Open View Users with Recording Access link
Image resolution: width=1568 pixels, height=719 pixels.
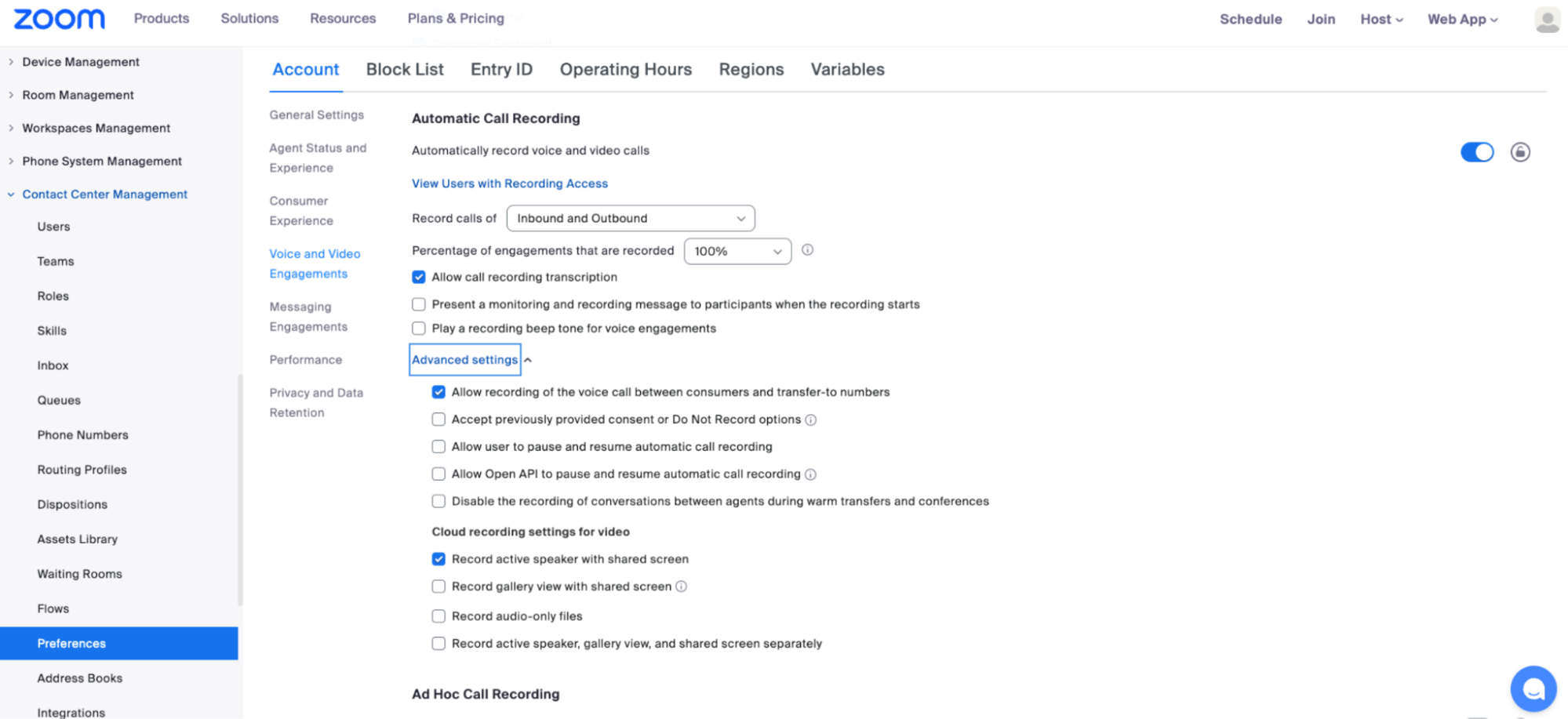pos(510,183)
